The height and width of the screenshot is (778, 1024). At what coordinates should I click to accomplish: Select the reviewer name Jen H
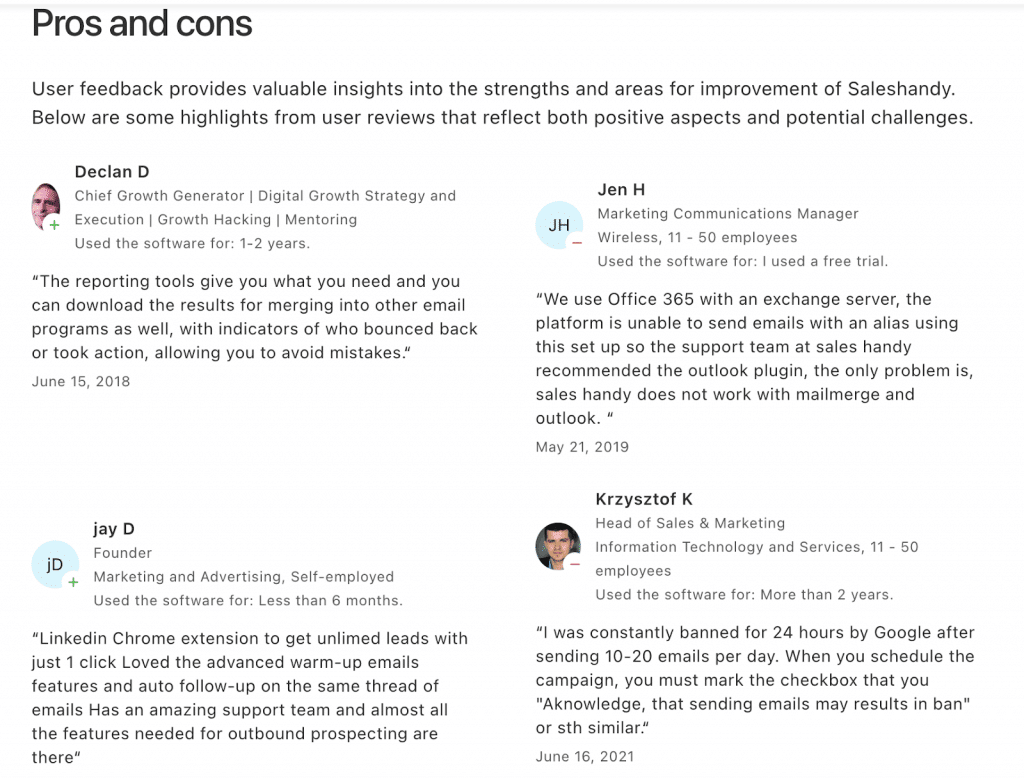(x=621, y=189)
